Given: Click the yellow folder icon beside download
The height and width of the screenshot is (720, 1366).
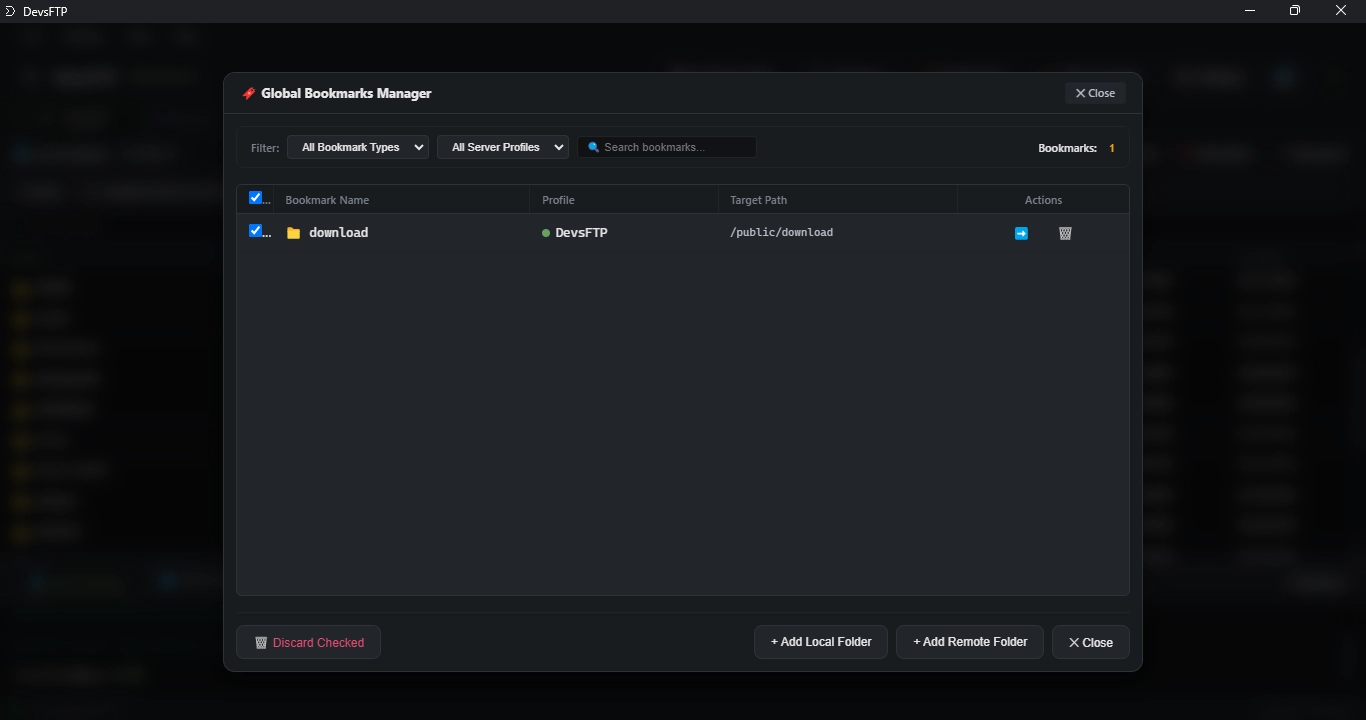Looking at the screenshot, I should (293, 233).
